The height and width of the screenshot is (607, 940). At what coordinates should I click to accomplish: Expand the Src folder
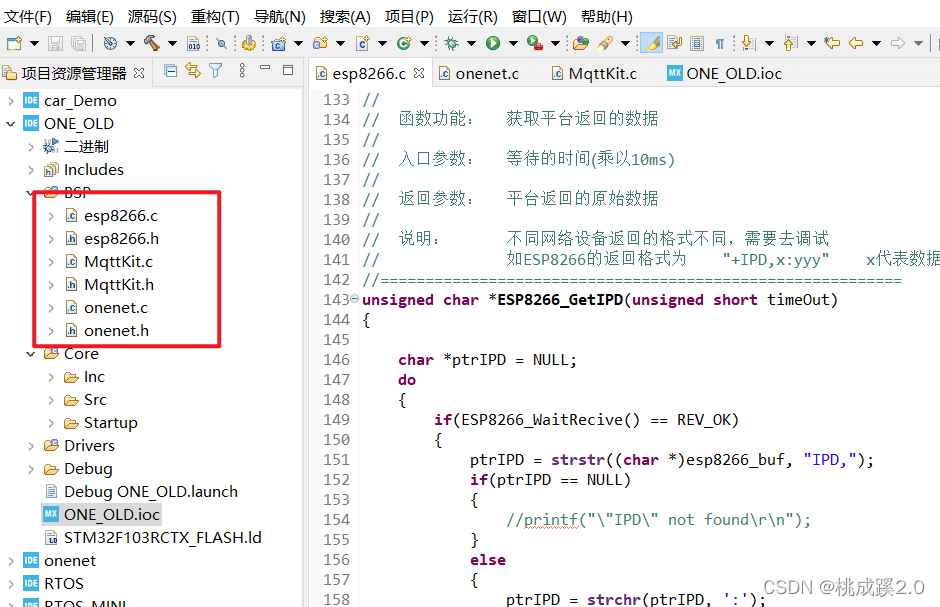(x=51, y=400)
